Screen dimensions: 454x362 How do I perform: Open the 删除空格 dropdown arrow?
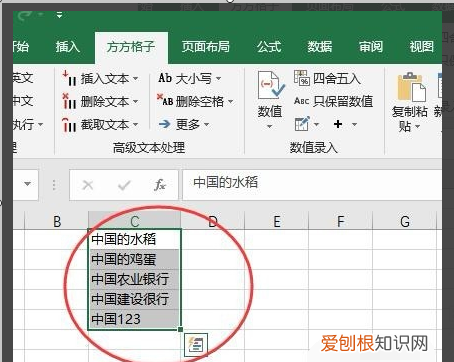point(230,101)
